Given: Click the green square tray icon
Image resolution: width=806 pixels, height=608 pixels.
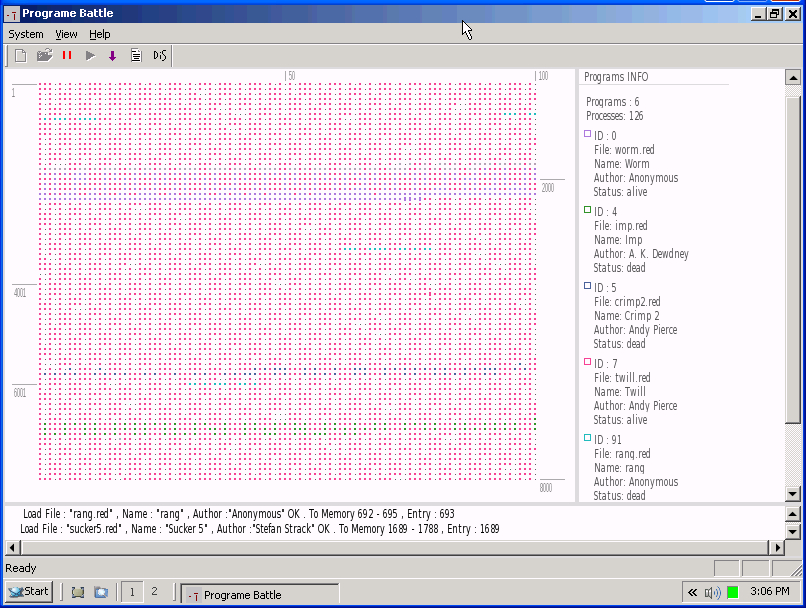Looking at the screenshot, I should tap(733, 593).
